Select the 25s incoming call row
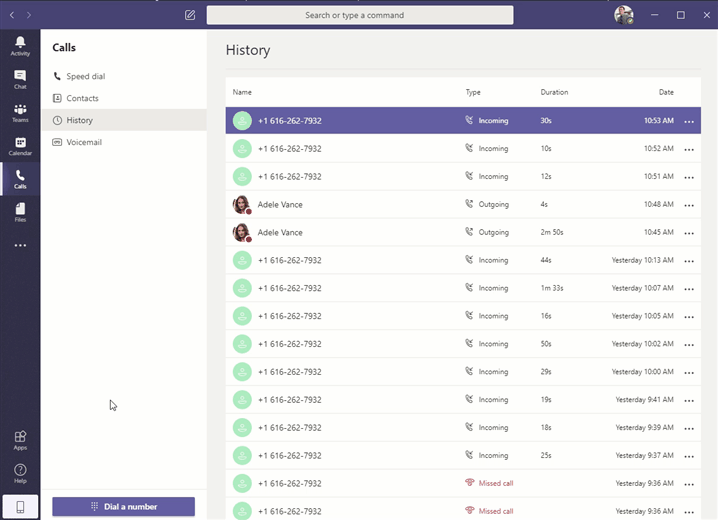 [463, 456]
